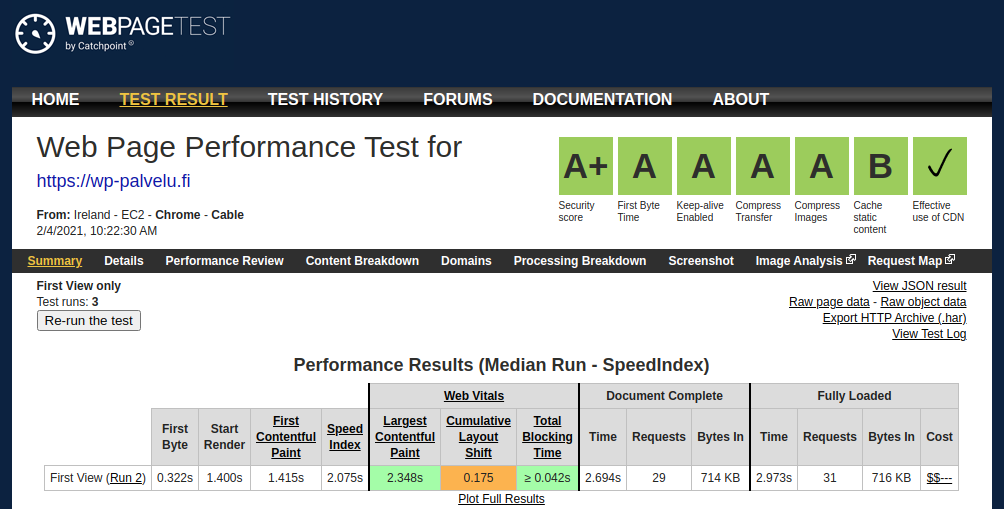The width and height of the screenshot is (1004, 509).
Task: Click the 2.694s Document Complete time
Action: click(x=603, y=478)
